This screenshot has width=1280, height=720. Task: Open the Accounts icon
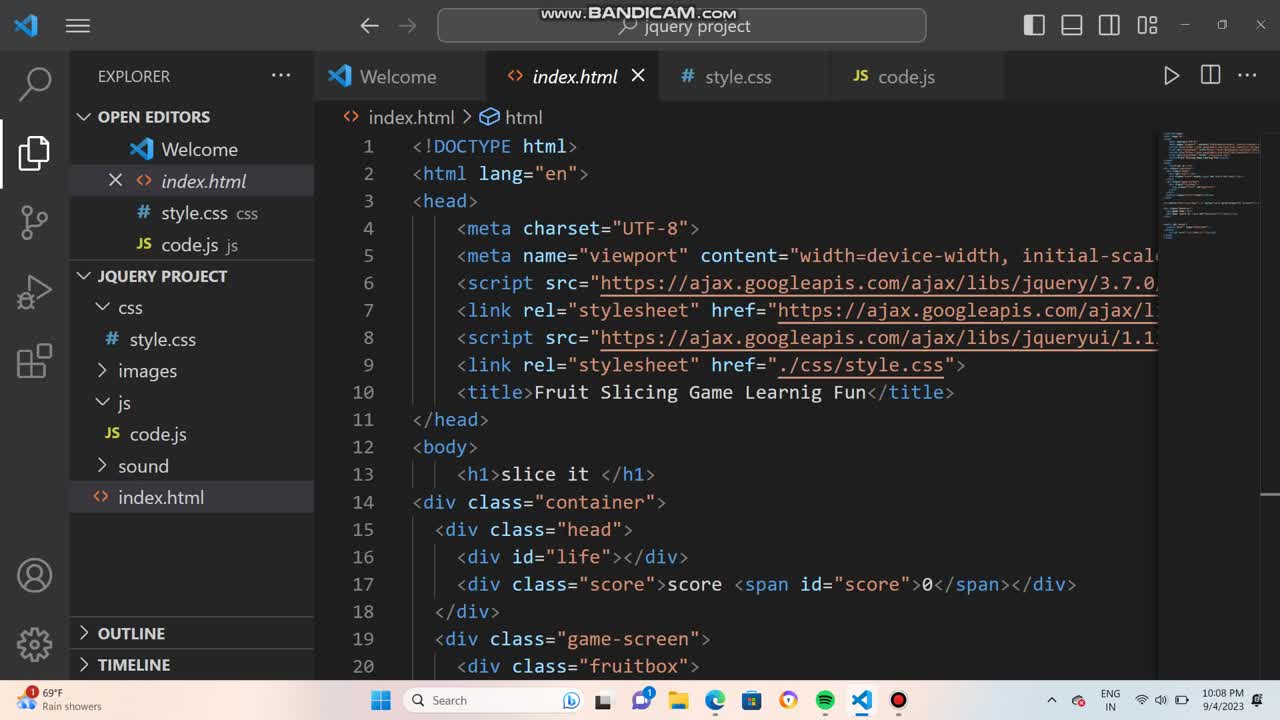click(x=35, y=576)
